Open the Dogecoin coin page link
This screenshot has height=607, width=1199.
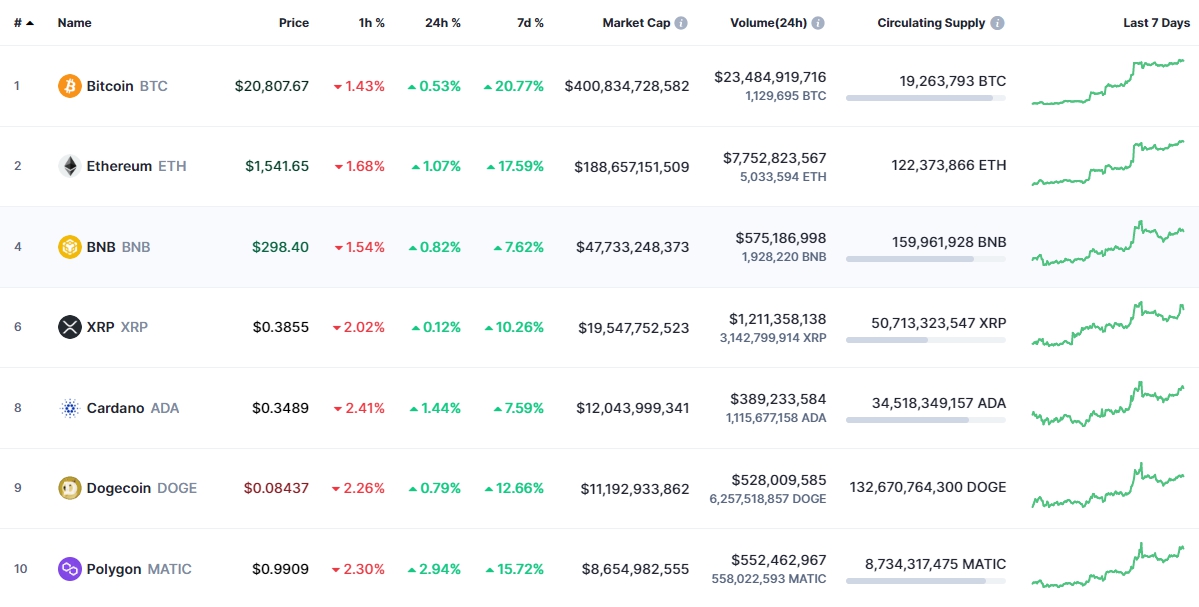click(141, 488)
